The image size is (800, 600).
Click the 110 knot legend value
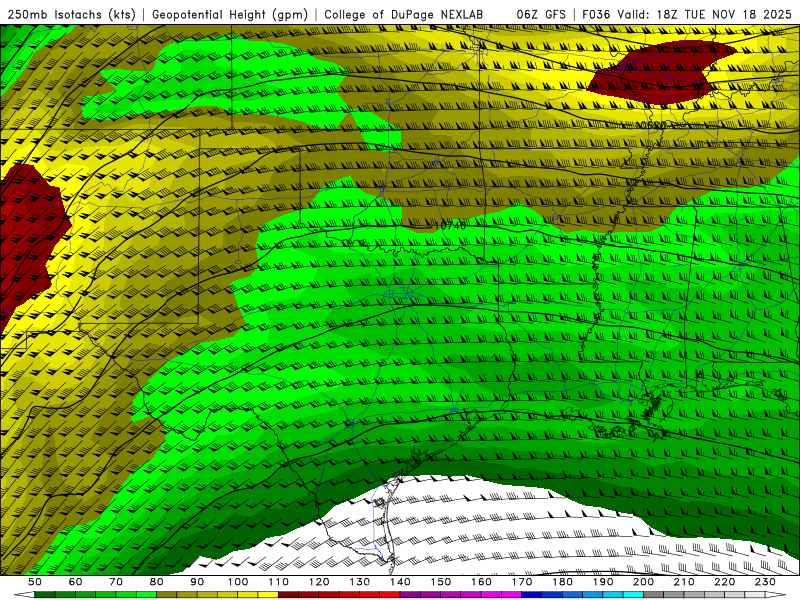point(279,582)
